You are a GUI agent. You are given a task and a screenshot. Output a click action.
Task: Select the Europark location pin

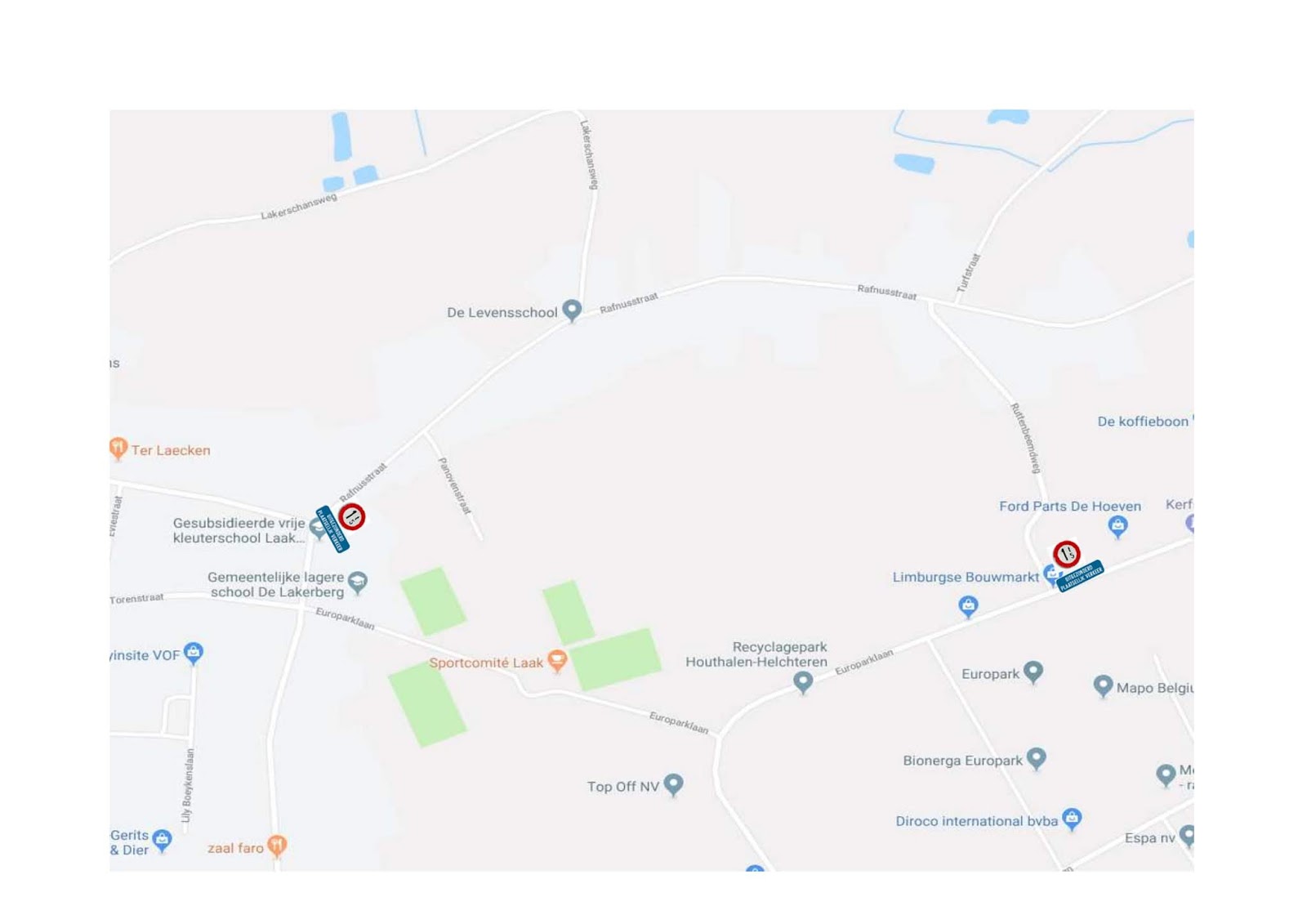pos(1033,672)
